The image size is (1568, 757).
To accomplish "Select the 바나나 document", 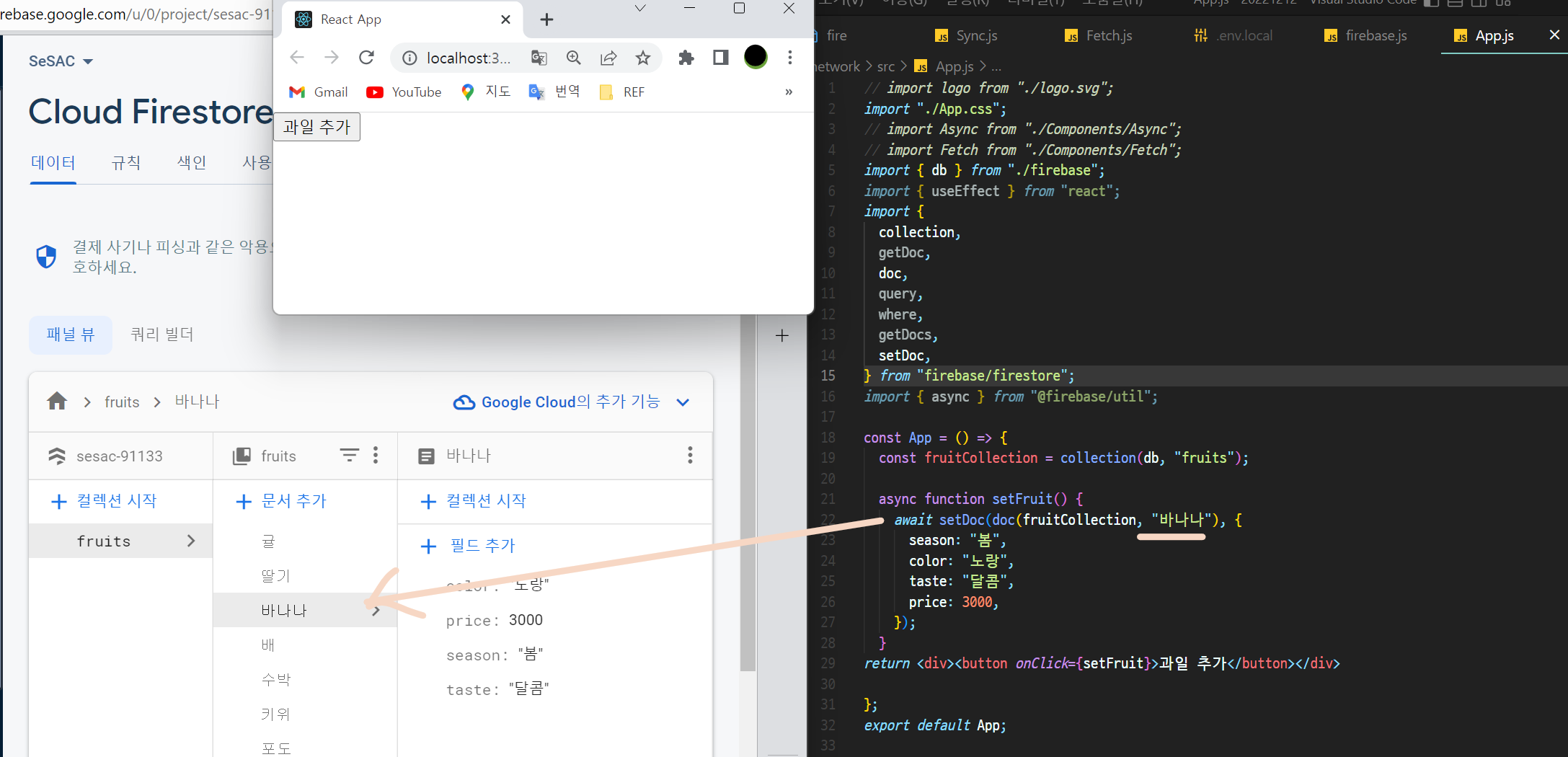I will (x=306, y=610).
